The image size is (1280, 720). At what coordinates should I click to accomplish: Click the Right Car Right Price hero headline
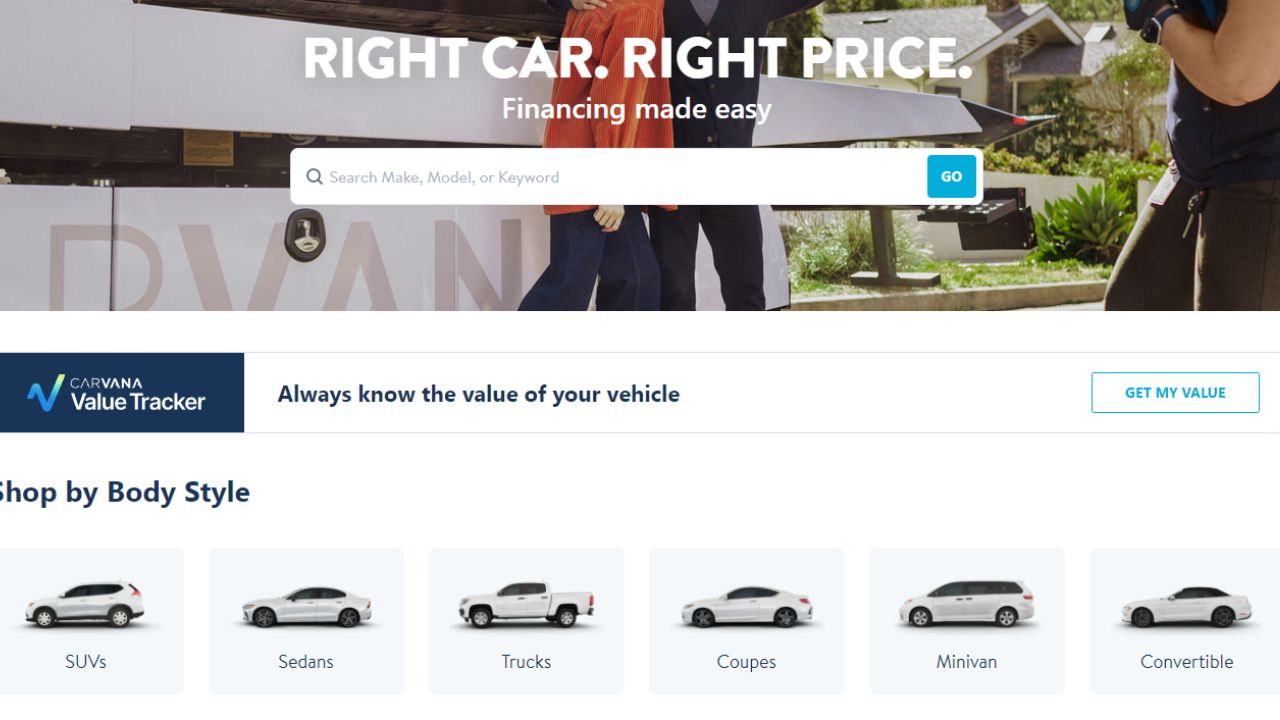[637, 58]
